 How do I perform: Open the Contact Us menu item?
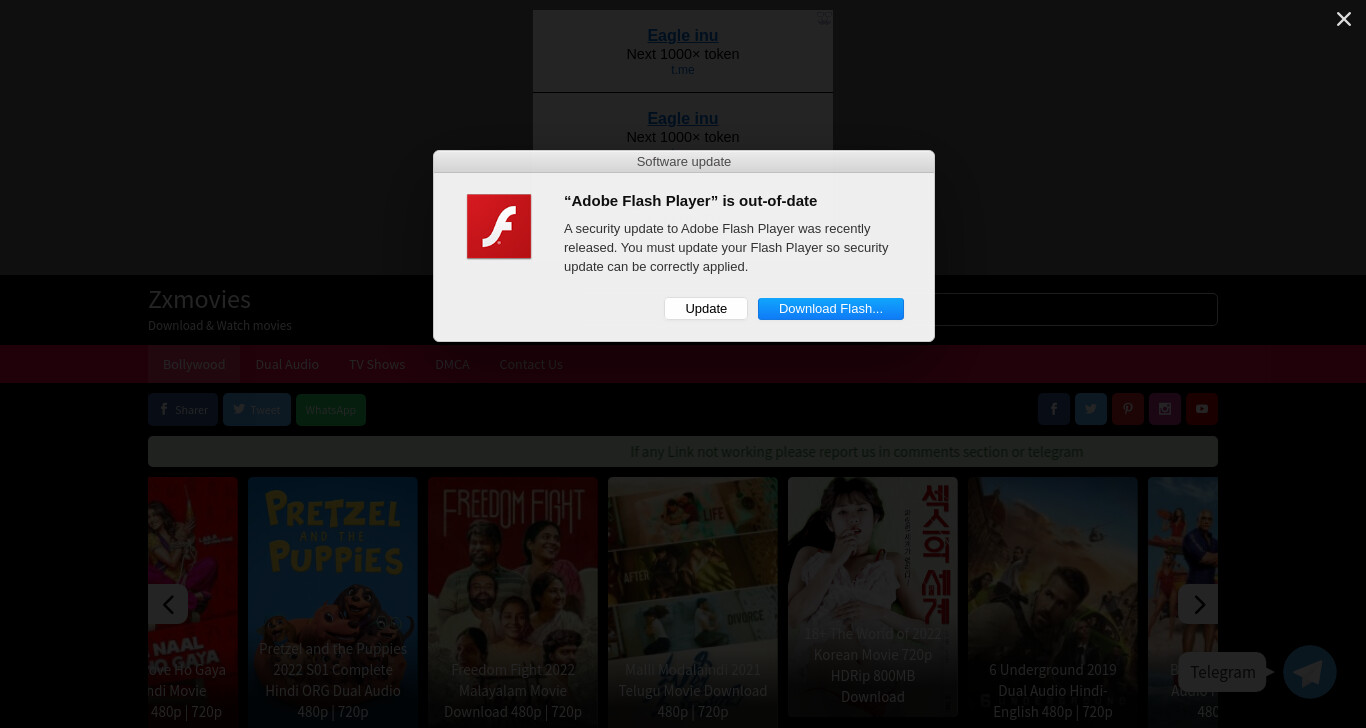point(531,364)
